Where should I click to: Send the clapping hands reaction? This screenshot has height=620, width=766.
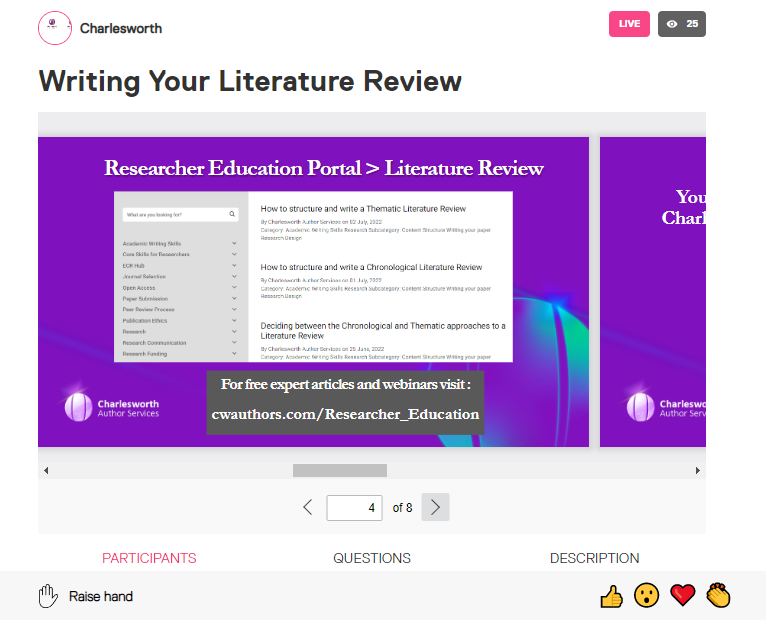point(718,595)
